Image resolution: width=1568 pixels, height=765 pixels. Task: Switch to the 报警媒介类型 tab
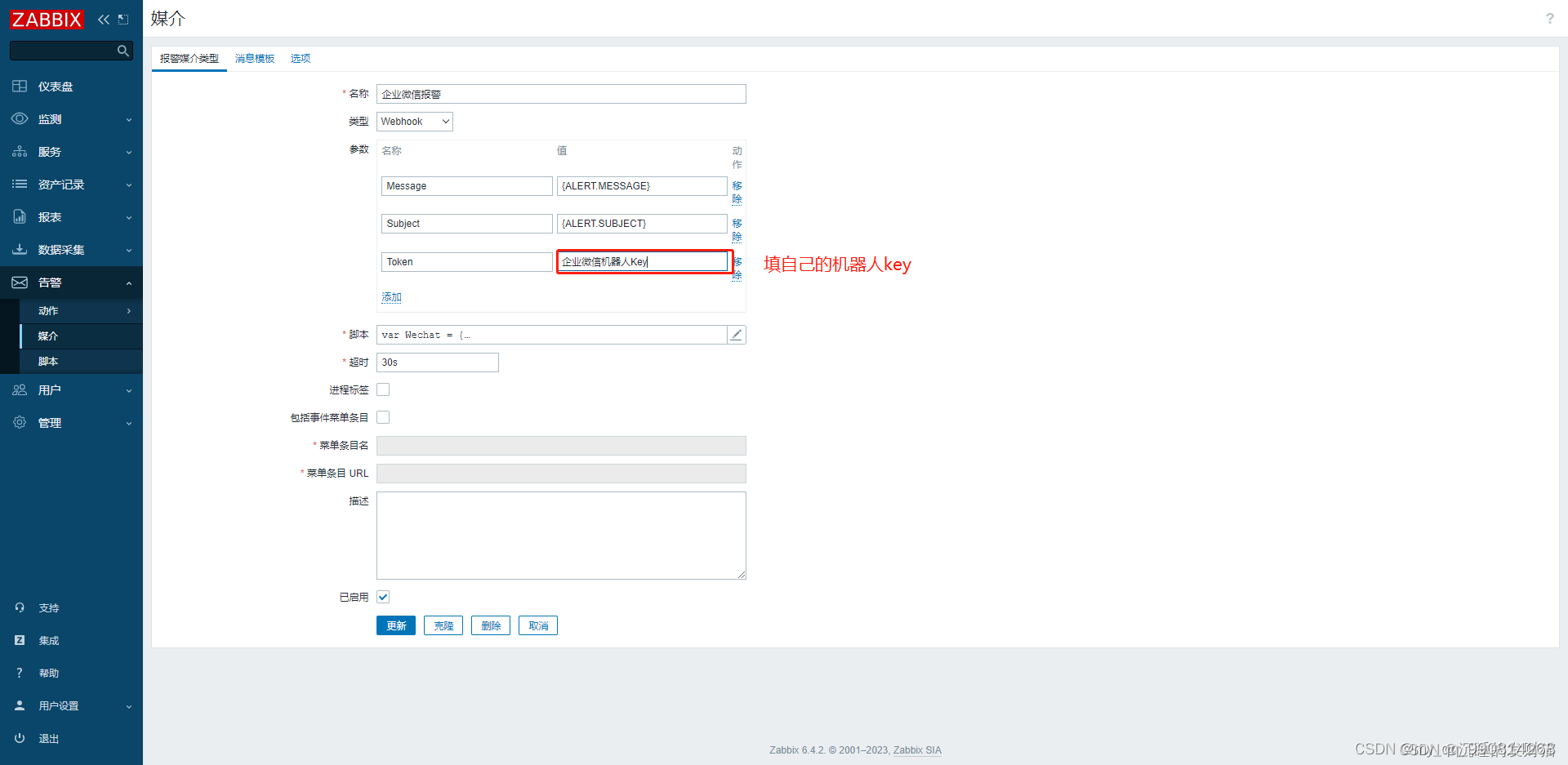189,59
